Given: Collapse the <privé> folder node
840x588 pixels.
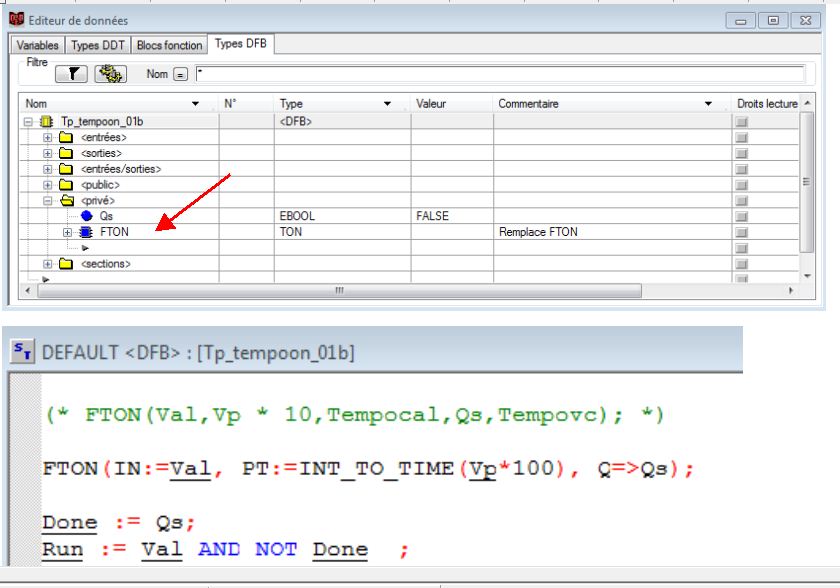Looking at the screenshot, I should 48,200.
